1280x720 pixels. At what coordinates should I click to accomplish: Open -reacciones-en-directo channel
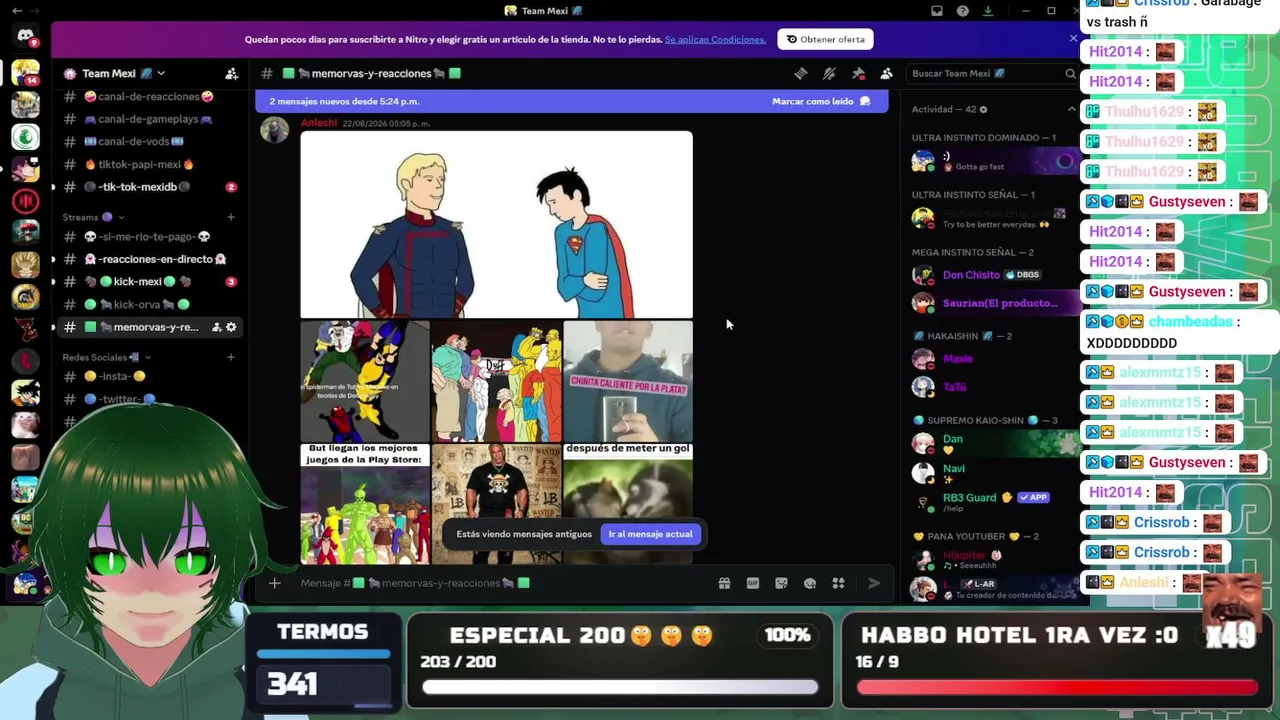click(x=148, y=259)
